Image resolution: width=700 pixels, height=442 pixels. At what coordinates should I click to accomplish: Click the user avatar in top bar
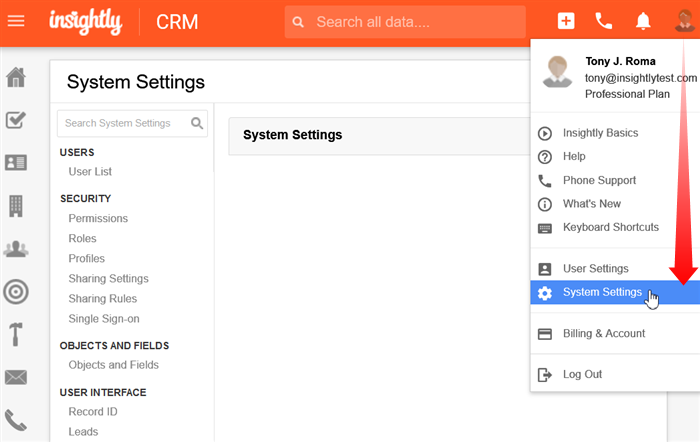pyautogui.click(x=685, y=21)
